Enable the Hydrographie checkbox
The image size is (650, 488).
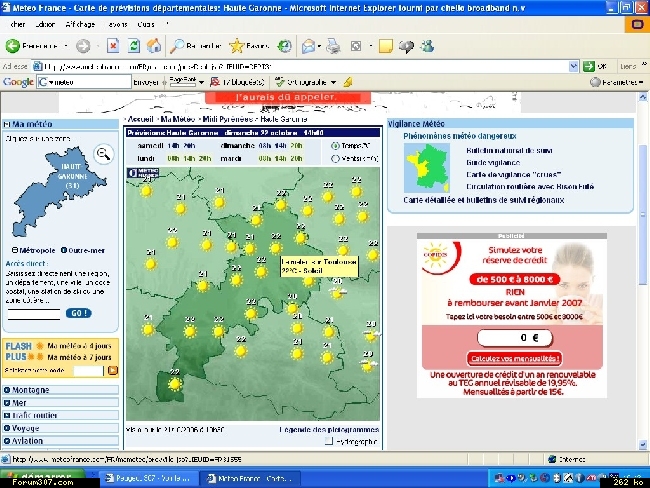329,441
